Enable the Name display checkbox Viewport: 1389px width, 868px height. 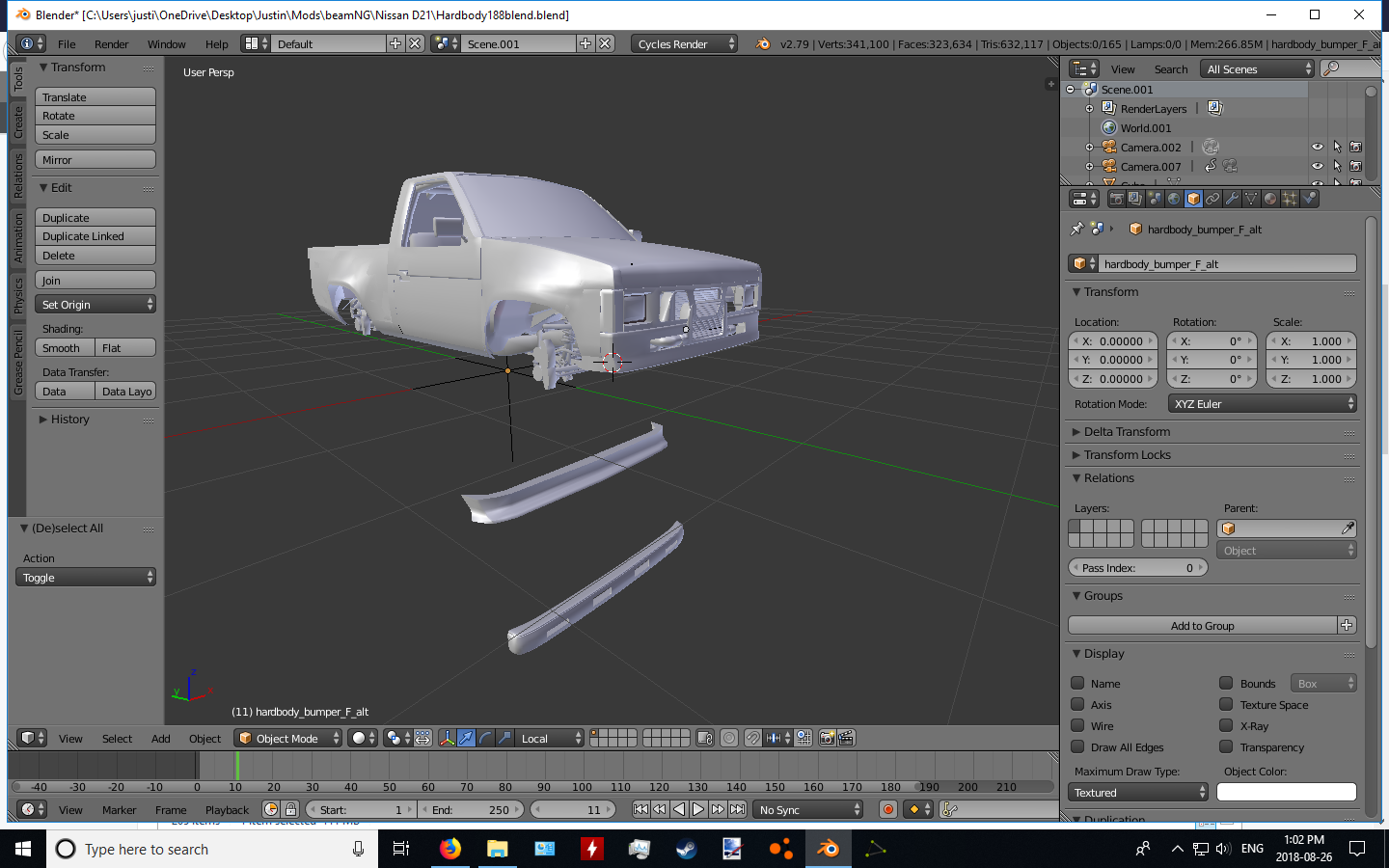coord(1078,683)
